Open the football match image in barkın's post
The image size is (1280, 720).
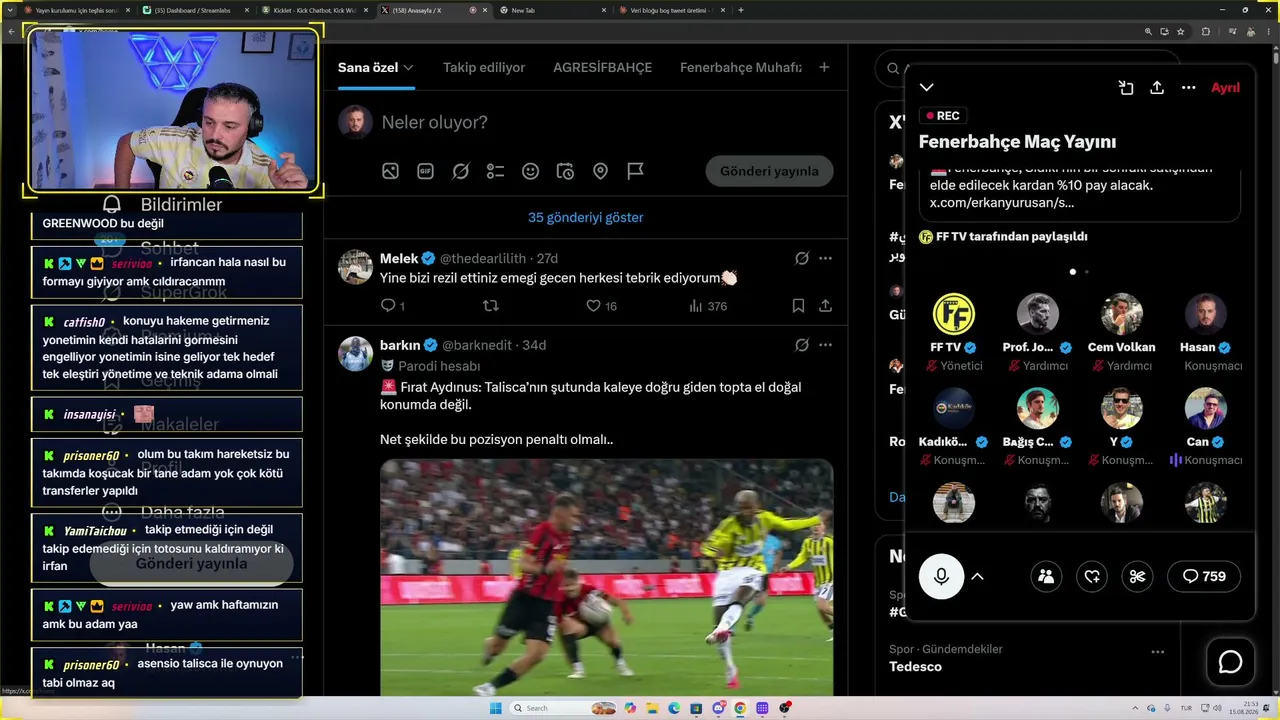click(606, 577)
